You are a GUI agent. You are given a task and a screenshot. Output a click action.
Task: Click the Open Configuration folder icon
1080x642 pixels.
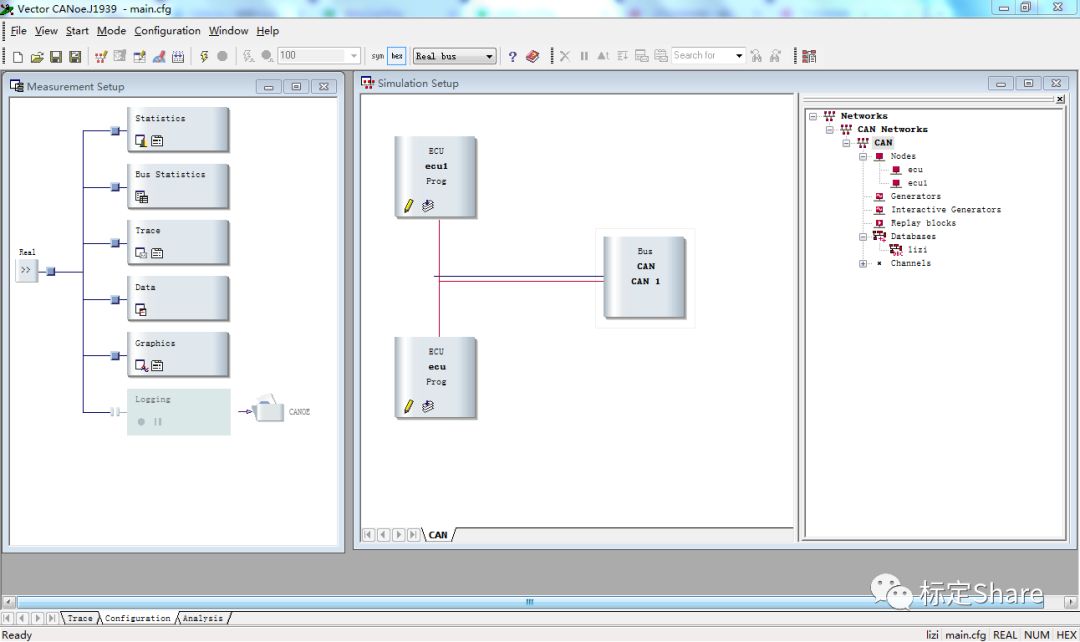coord(37,56)
